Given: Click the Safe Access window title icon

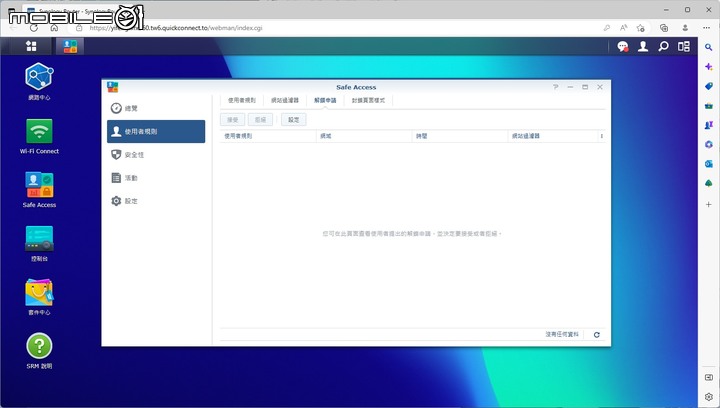Looking at the screenshot, I should pyautogui.click(x=112, y=87).
